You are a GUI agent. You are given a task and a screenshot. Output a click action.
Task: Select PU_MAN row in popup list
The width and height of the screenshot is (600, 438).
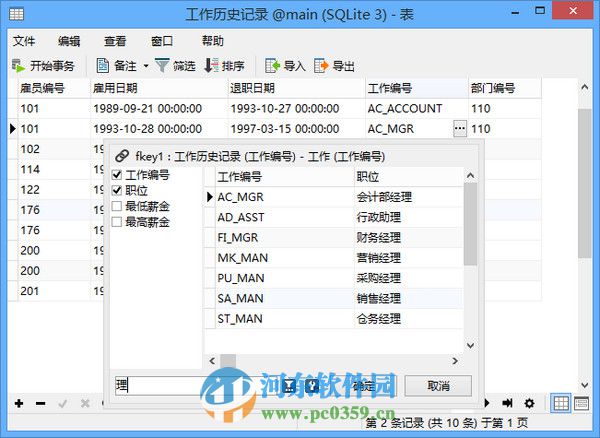point(334,278)
